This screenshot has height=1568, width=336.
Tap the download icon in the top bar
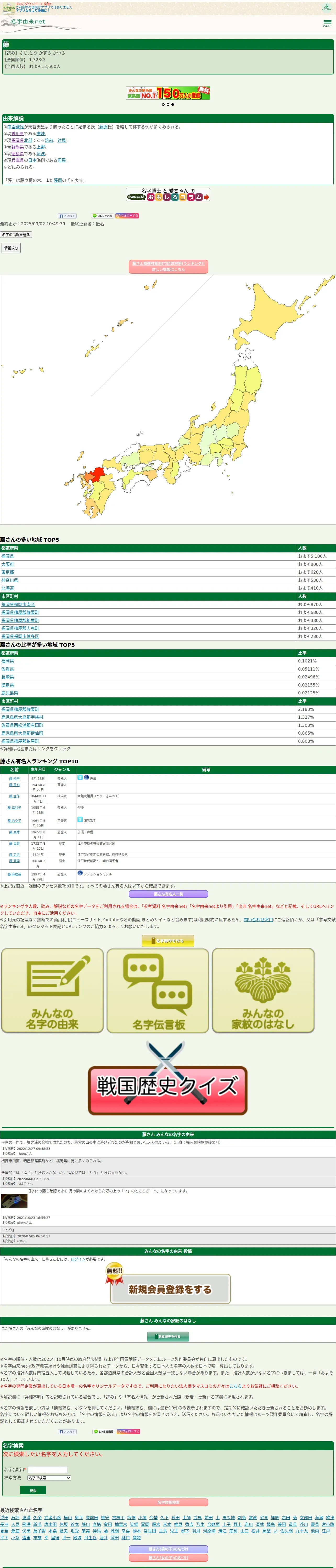[x=326, y=7]
